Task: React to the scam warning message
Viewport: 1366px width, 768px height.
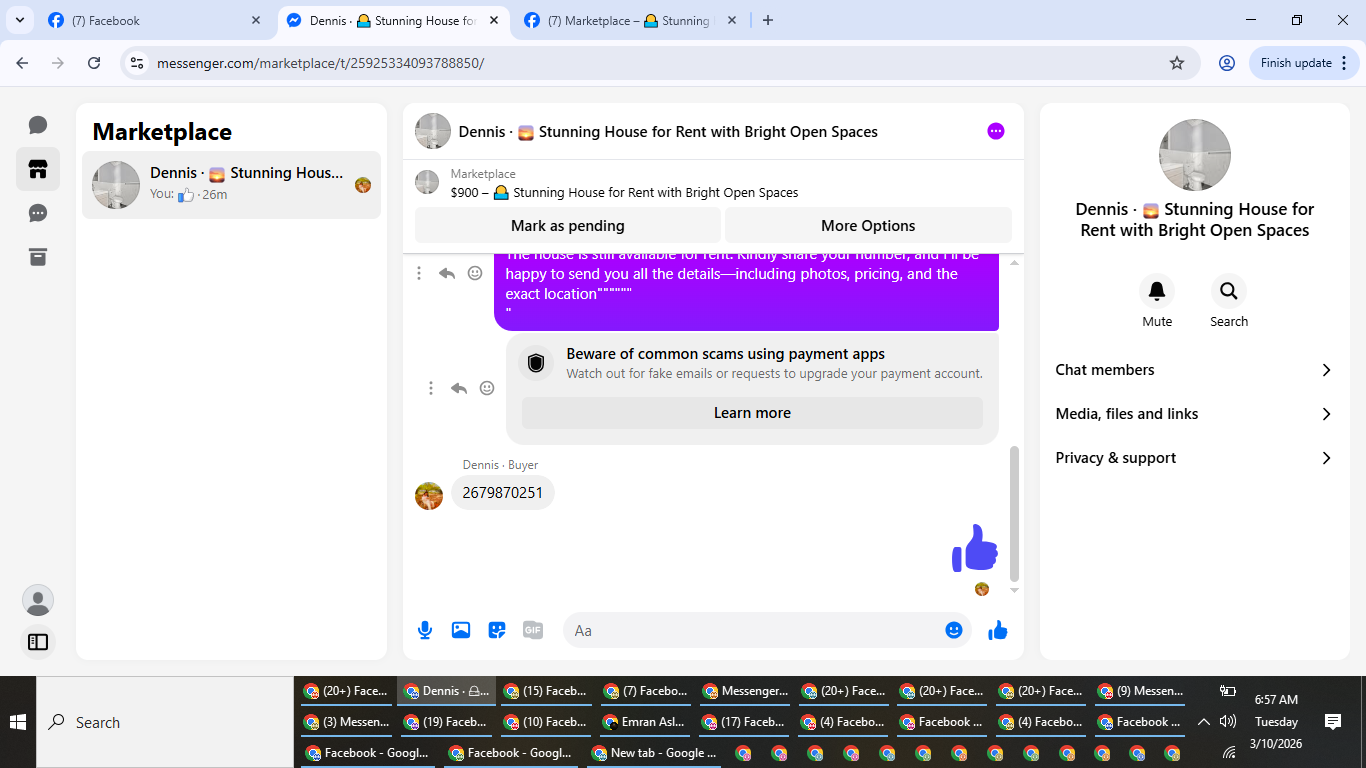Action: (487, 388)
